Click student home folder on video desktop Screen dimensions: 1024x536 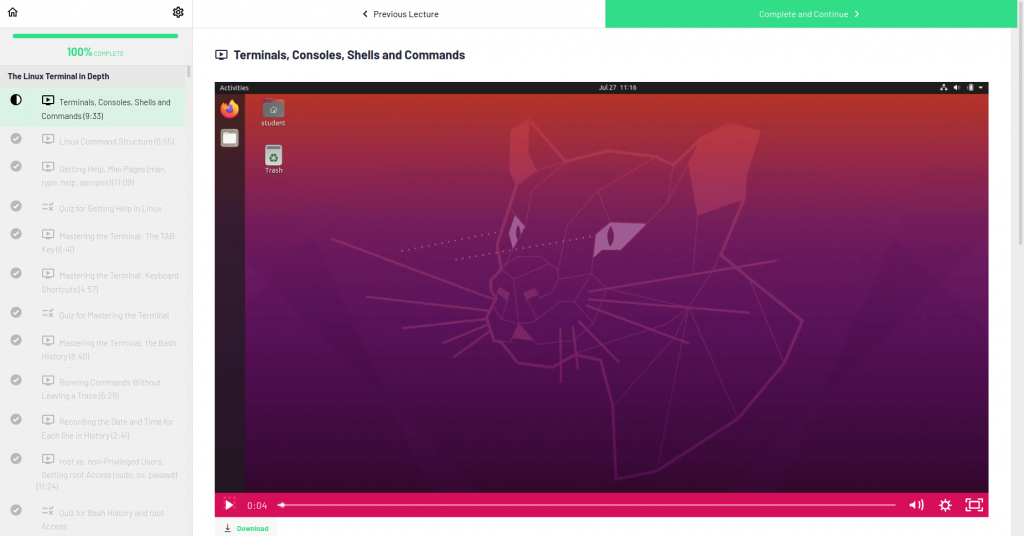273,112
